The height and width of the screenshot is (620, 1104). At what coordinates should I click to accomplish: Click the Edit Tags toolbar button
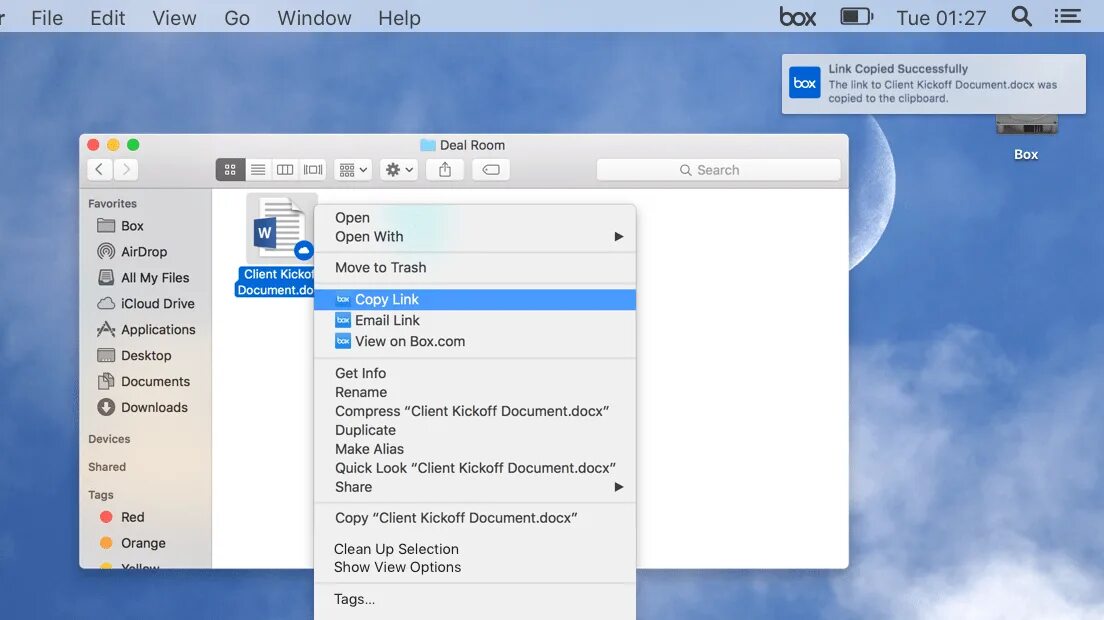[491, 170]
